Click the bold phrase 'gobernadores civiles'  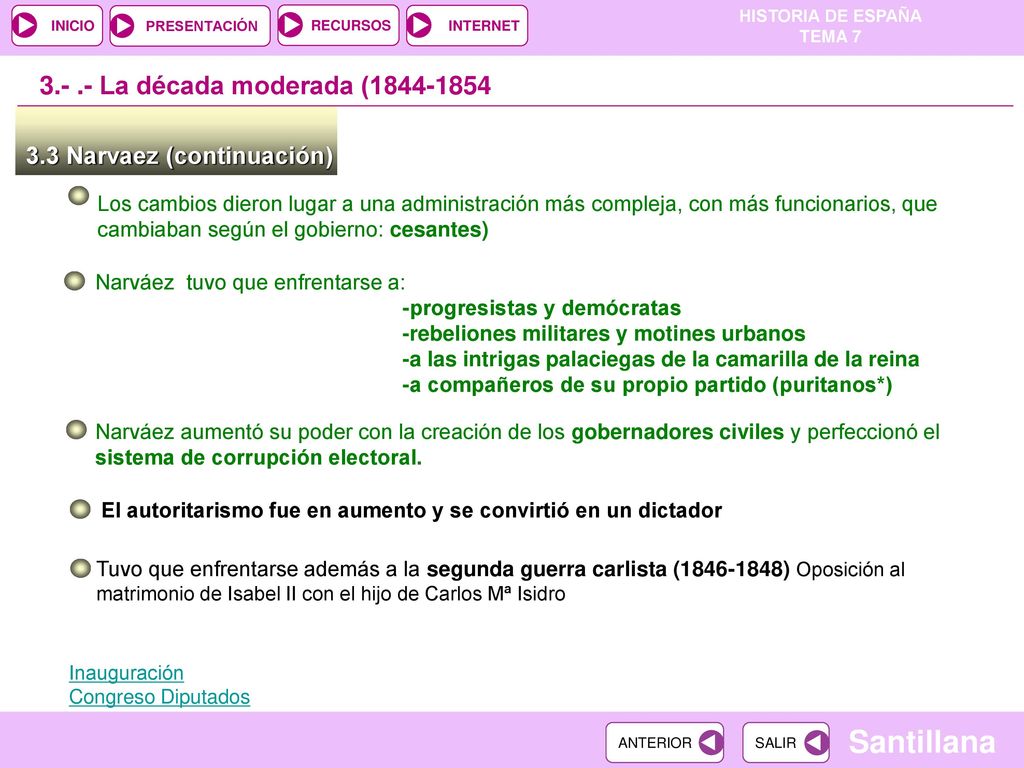coord(677,432)
